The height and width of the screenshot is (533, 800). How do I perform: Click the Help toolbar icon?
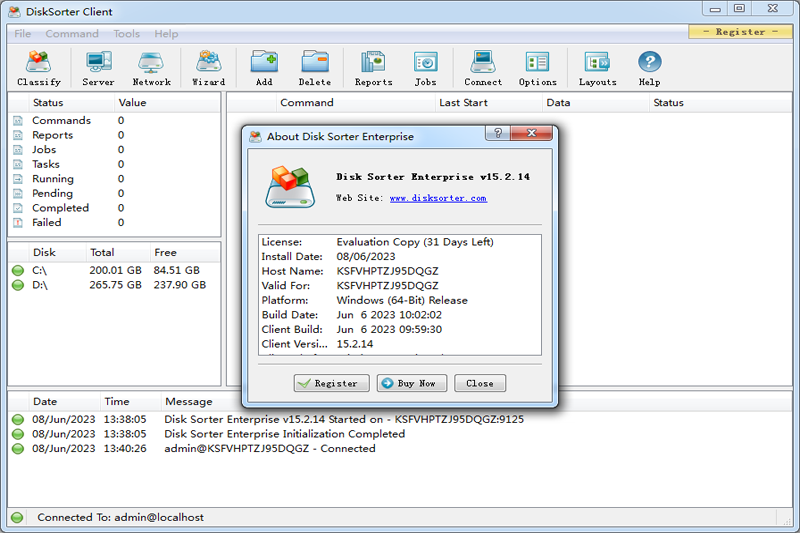(649, 68)
